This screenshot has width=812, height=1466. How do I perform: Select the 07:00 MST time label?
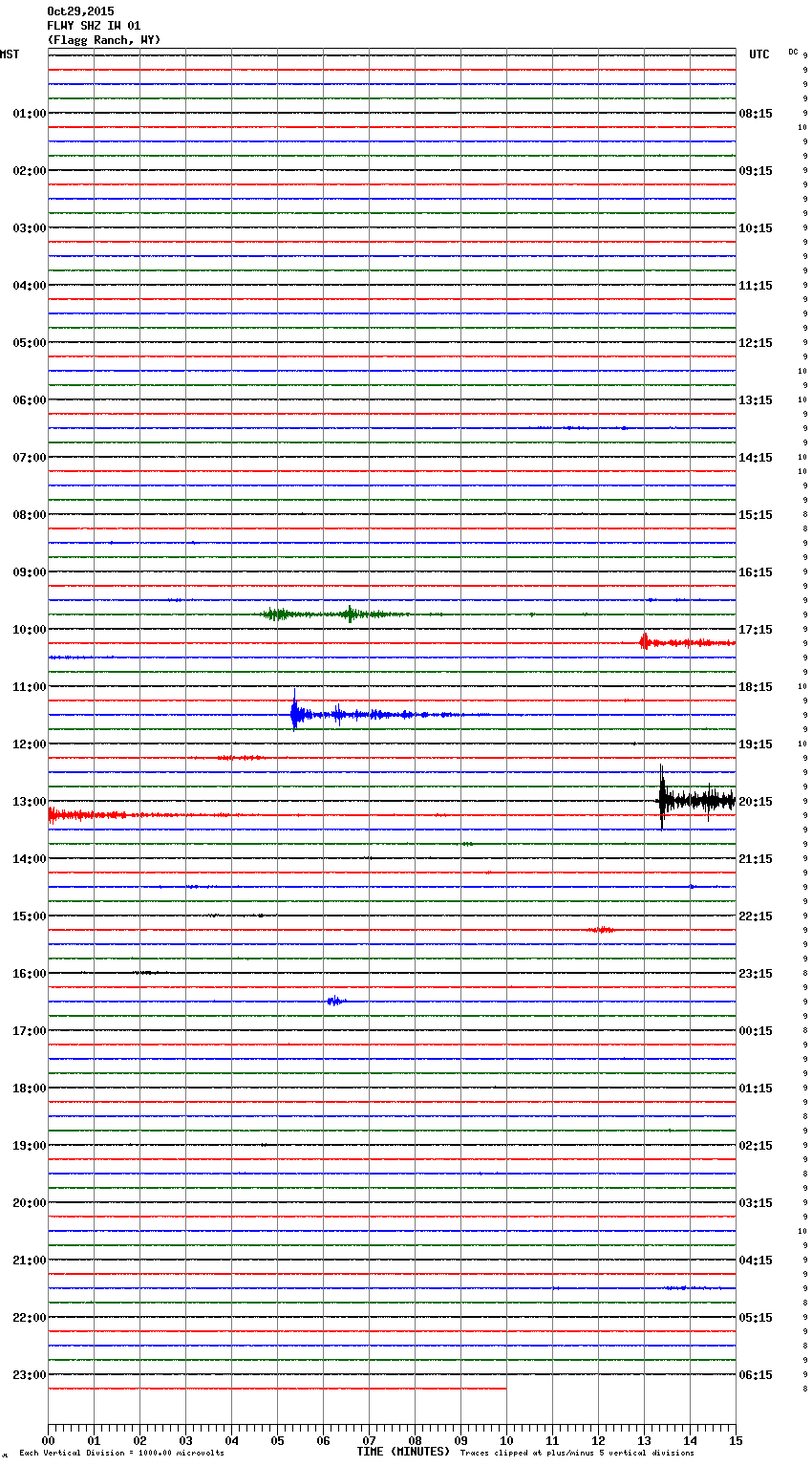29,458
